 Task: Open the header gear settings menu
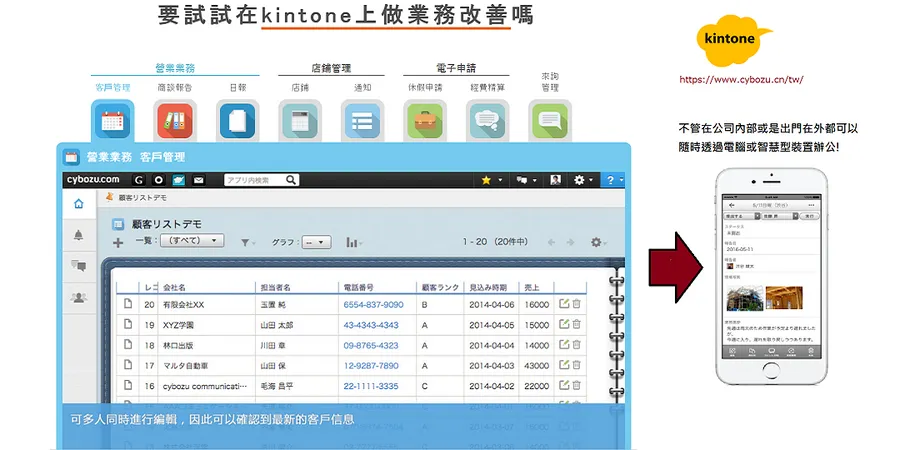coord(584,180)
